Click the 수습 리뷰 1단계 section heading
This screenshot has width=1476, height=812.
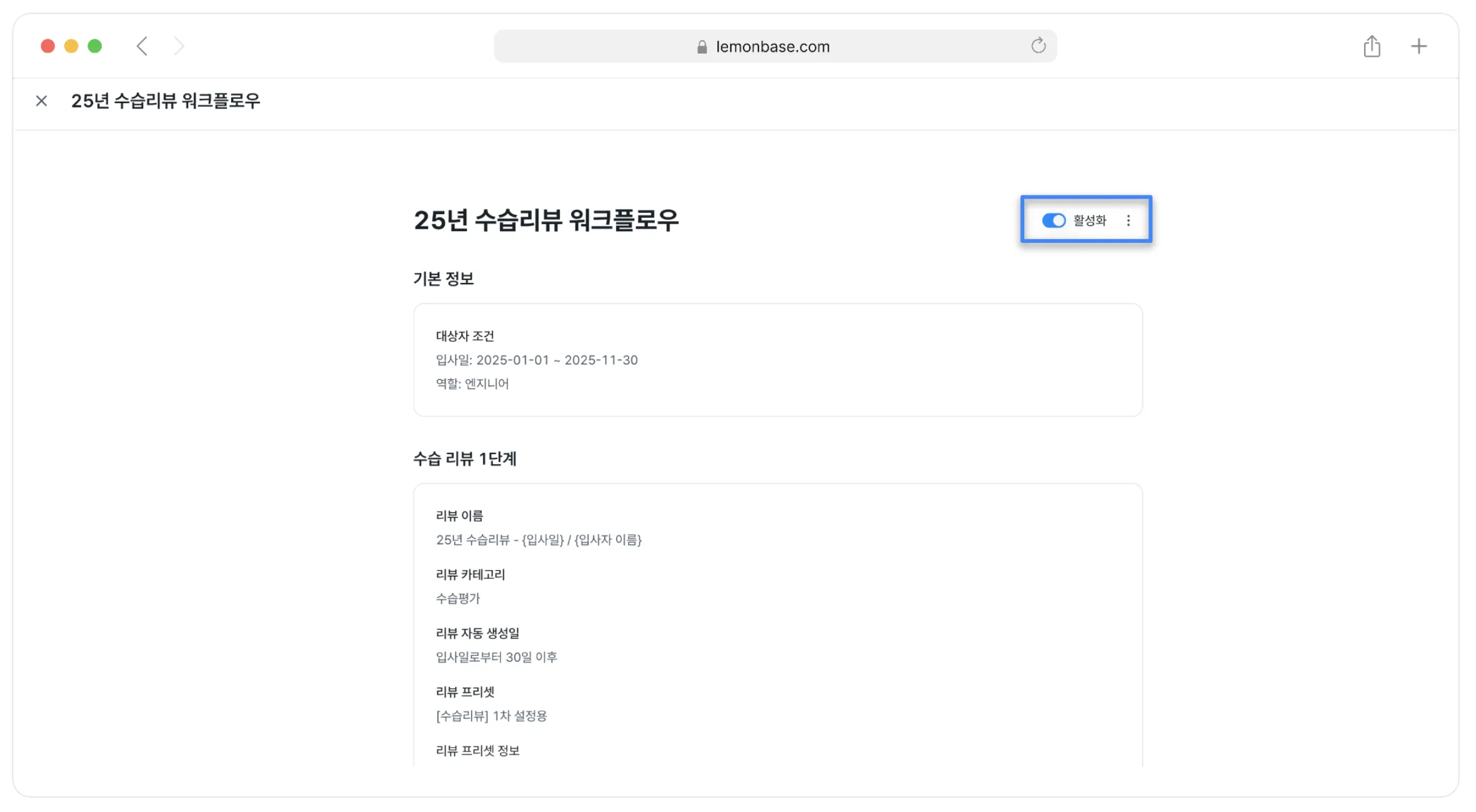click(465, 459)
